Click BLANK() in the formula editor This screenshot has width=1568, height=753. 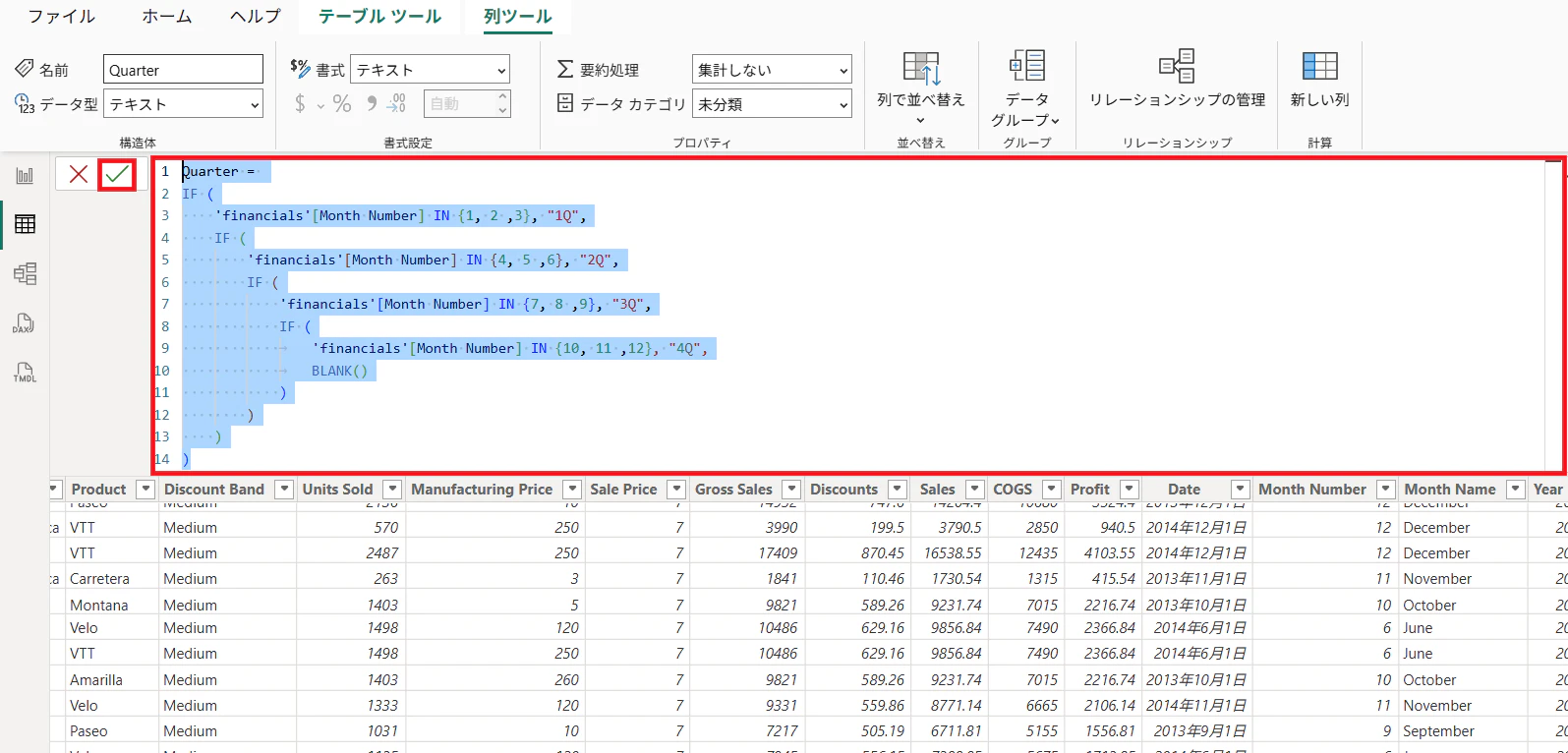[x=339, y=371]
